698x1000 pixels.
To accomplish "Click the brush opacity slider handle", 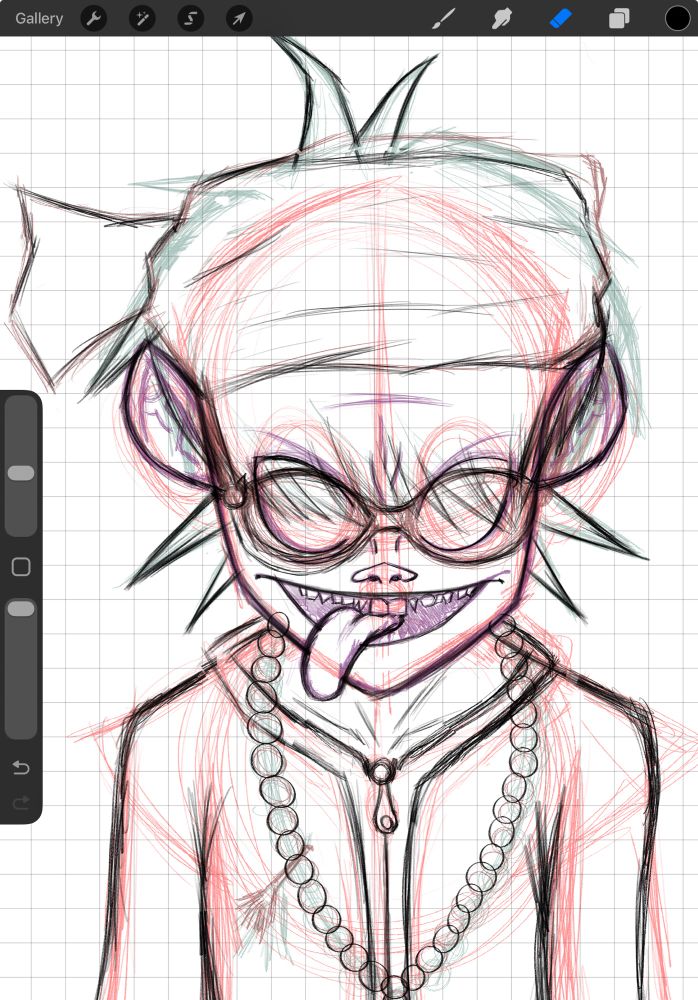I will pos(21,608).
